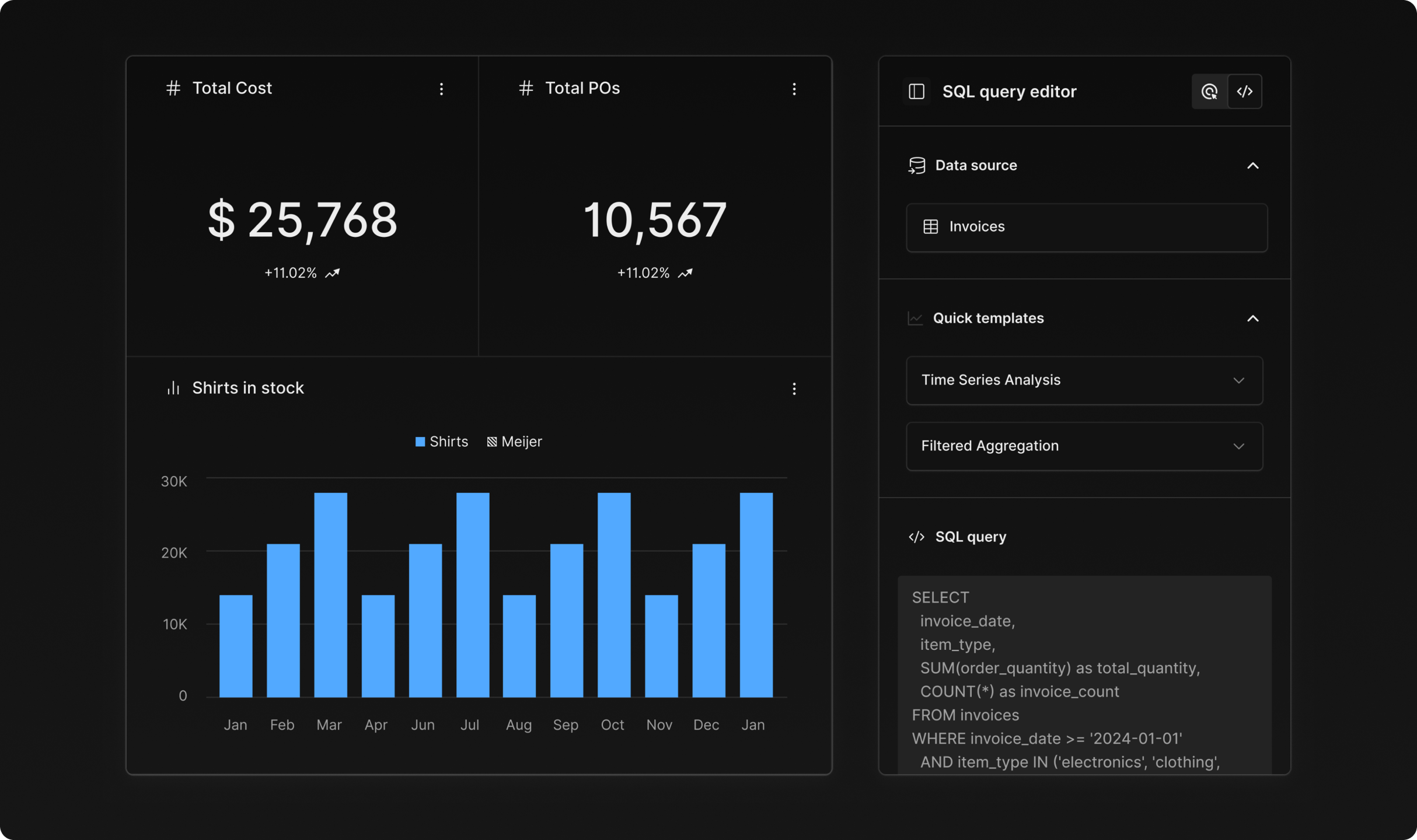Viewport: 1417px width, 840px height.
Task: Select the Invoices data source field
Action: [x=1086, y=227]
